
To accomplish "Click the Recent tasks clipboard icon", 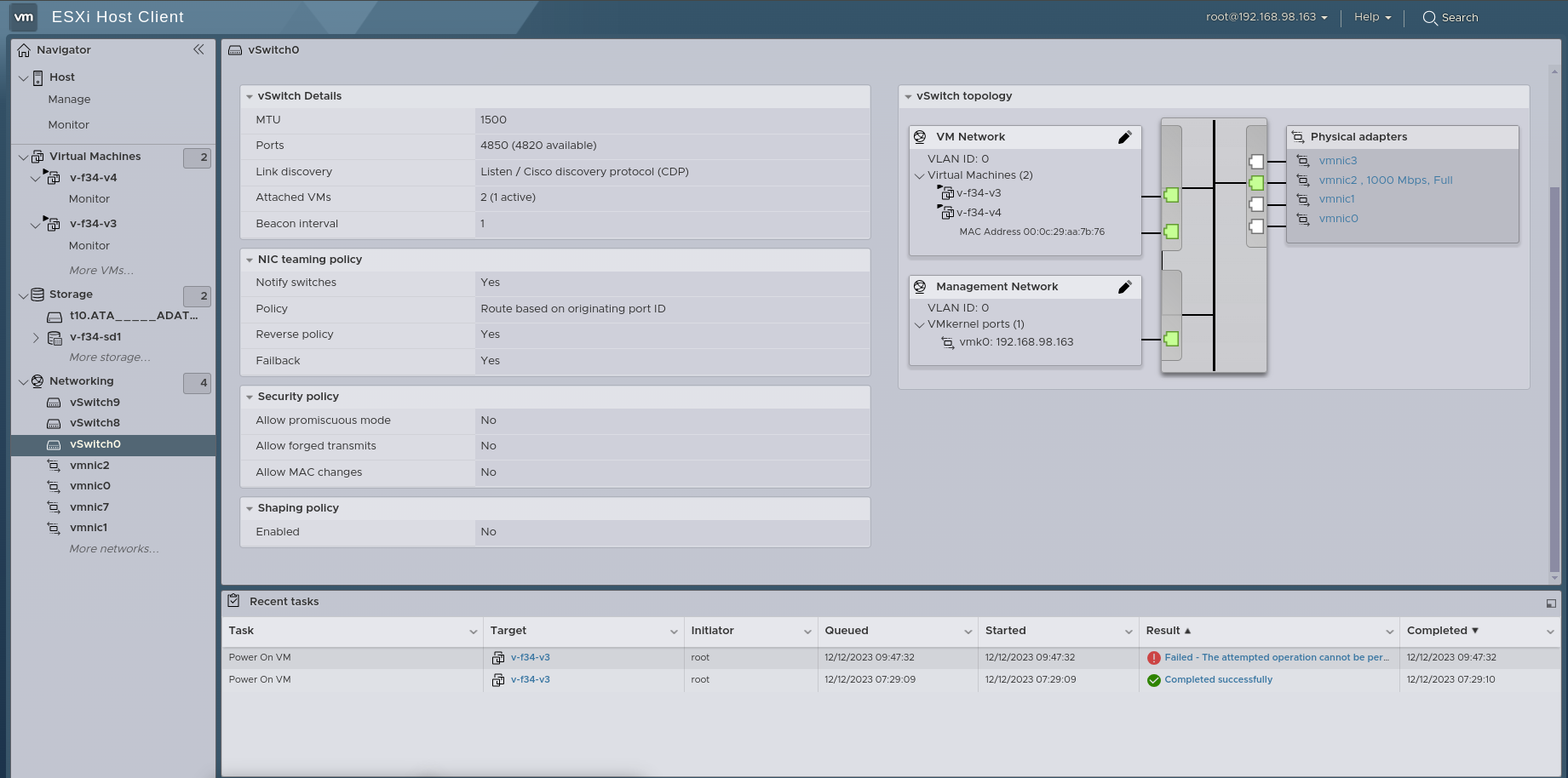I will point(233,601).
